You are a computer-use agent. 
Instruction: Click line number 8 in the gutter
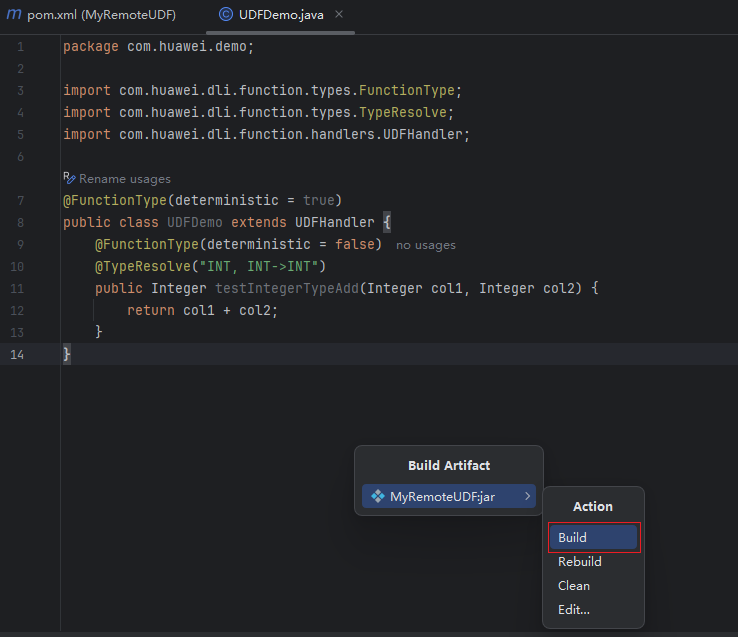tap(20, 223)
